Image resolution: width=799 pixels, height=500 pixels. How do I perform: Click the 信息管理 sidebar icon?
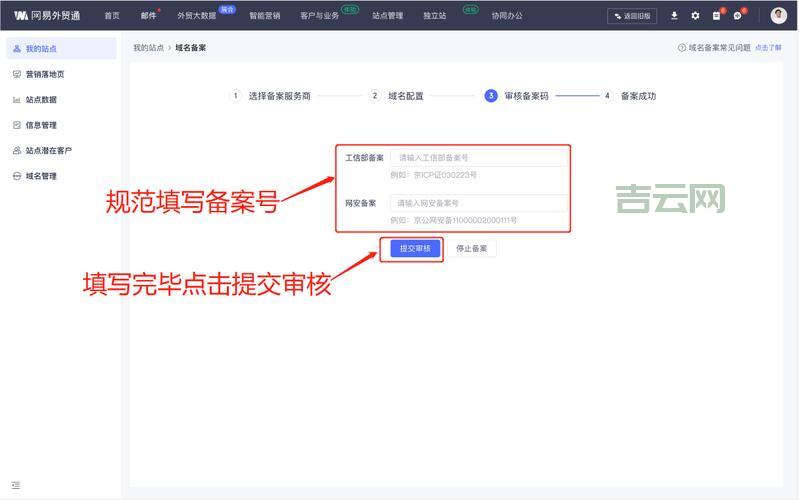point(17,125)
